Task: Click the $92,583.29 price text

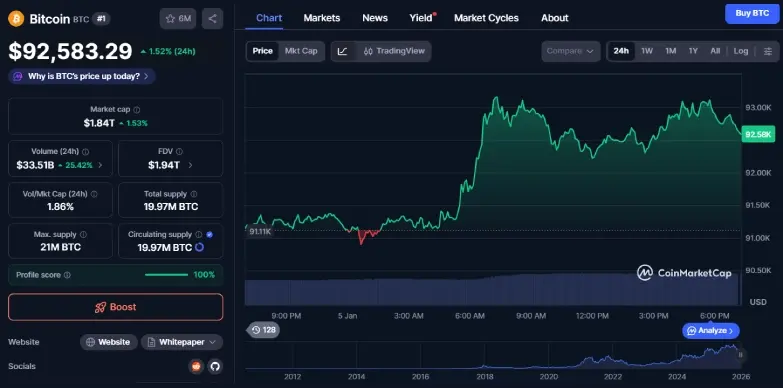Action: click(x=70, y=51)
